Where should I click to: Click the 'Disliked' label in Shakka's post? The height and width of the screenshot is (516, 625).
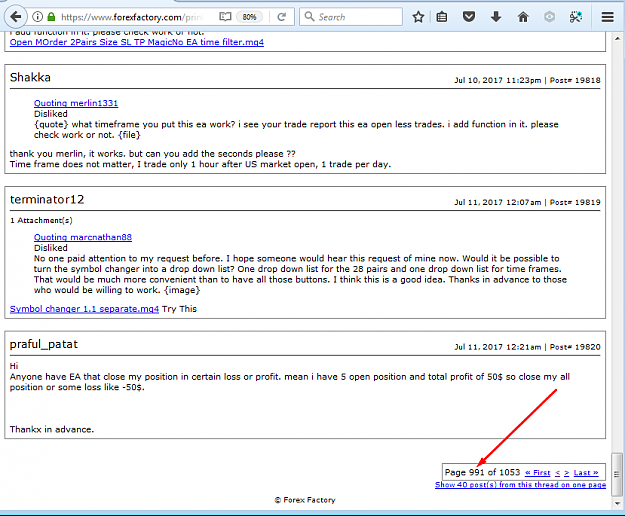tap(51, 114)
